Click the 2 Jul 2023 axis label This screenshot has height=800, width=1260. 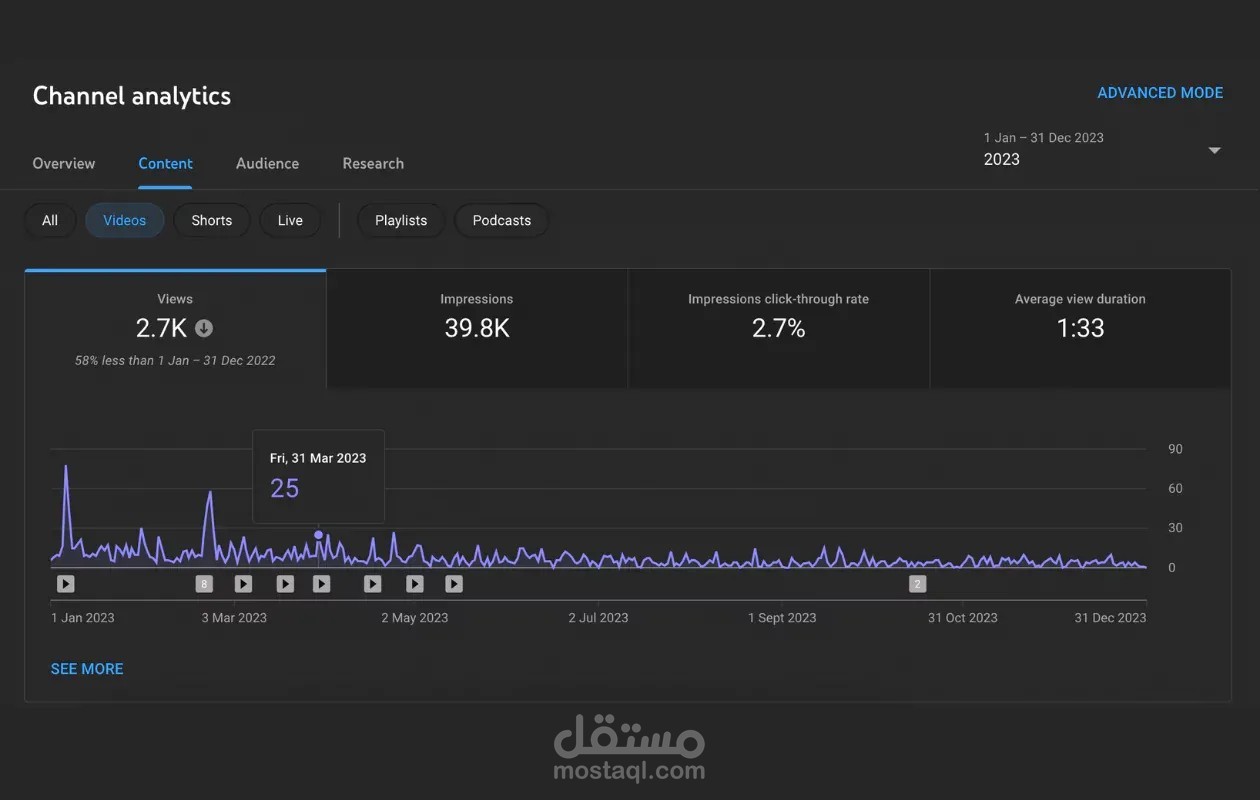pos(598,618)
